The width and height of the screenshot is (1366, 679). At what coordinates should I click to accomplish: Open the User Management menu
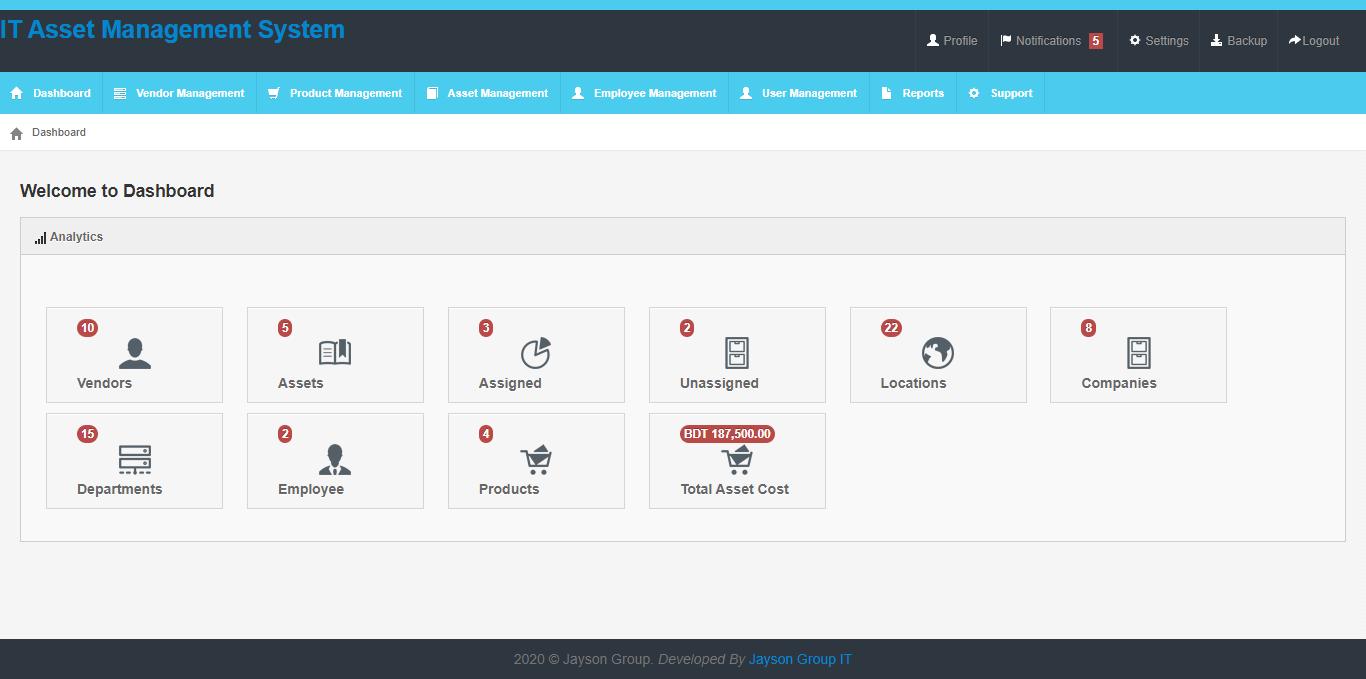799,93
